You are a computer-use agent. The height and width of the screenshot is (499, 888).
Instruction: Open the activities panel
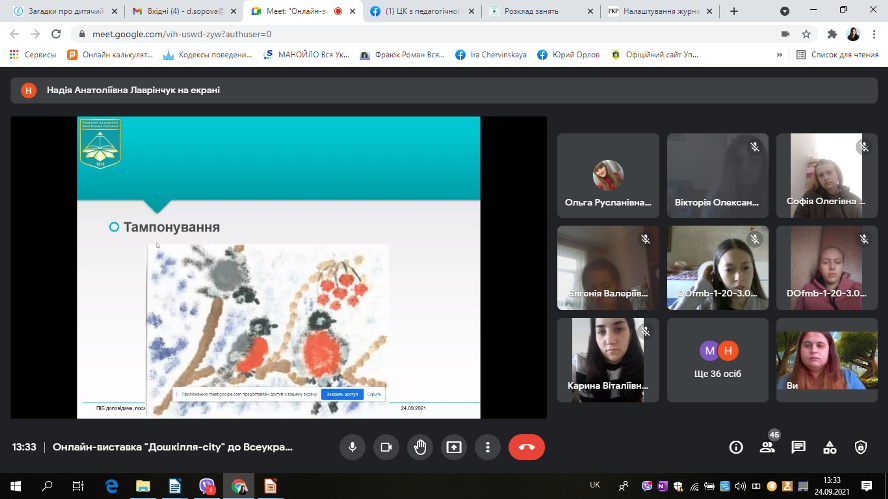point(830,447)
